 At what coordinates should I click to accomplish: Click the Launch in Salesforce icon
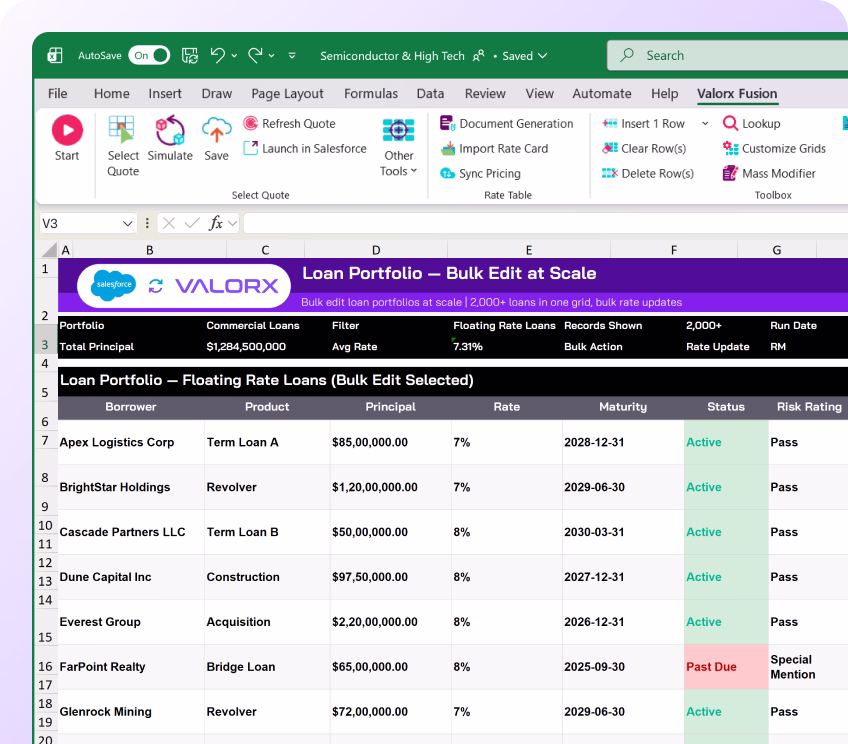(250, 148)
